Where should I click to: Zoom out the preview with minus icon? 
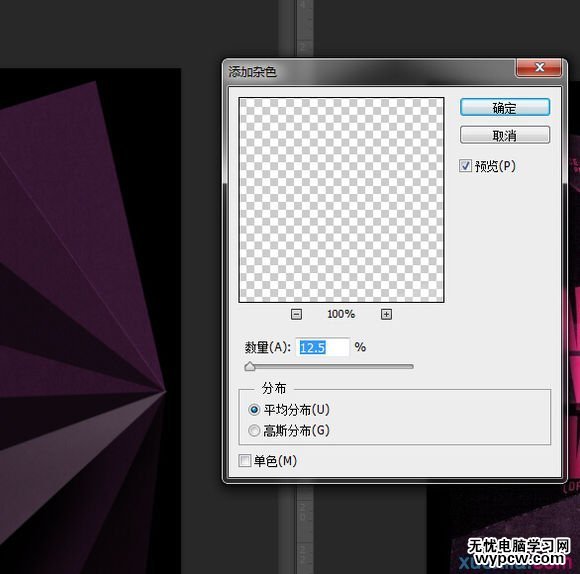296,314
